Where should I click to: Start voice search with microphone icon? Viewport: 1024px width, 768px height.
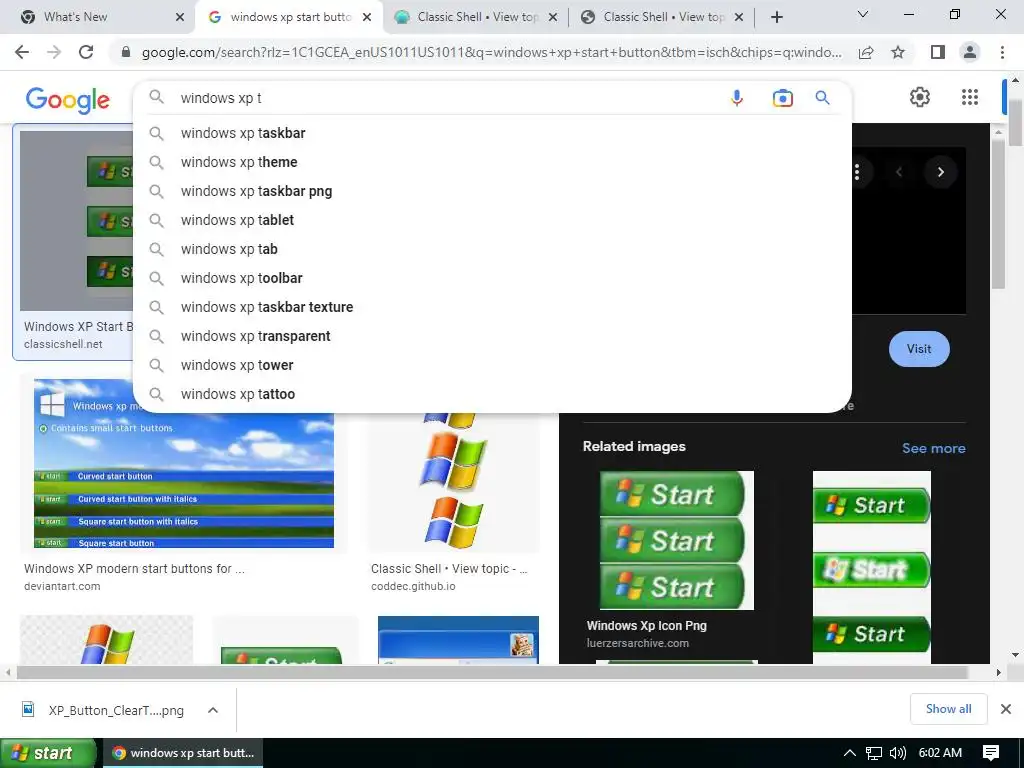point(737,98)
